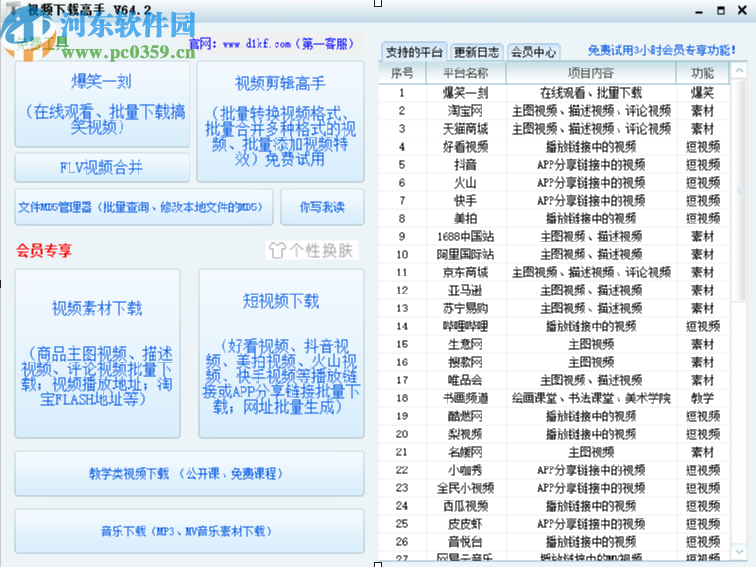Screen dimensions: 756x567
Task: Click 在线观看、批量下载 content cell
Action: point(591,93)
